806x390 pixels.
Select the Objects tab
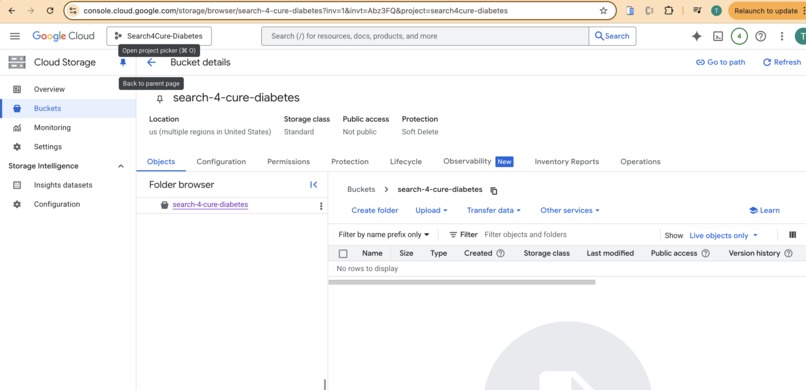[161, 161]
